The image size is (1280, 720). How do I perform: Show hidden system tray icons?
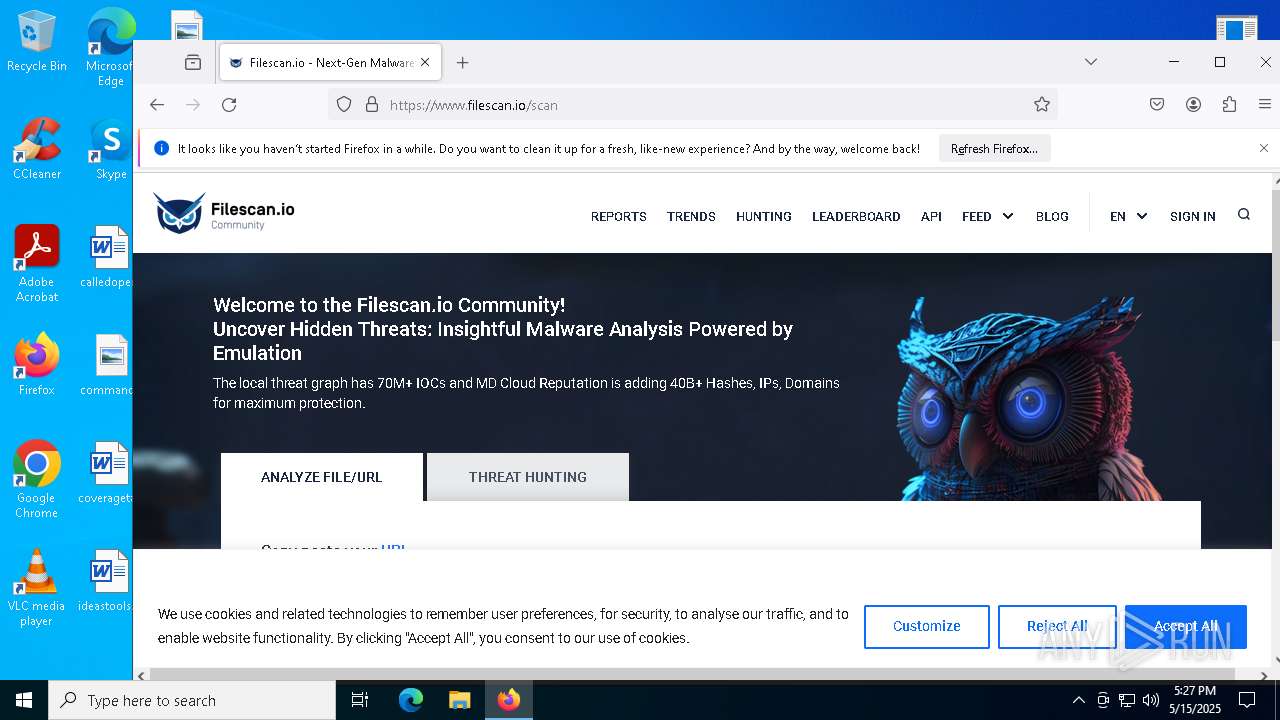click(1078, 700)
